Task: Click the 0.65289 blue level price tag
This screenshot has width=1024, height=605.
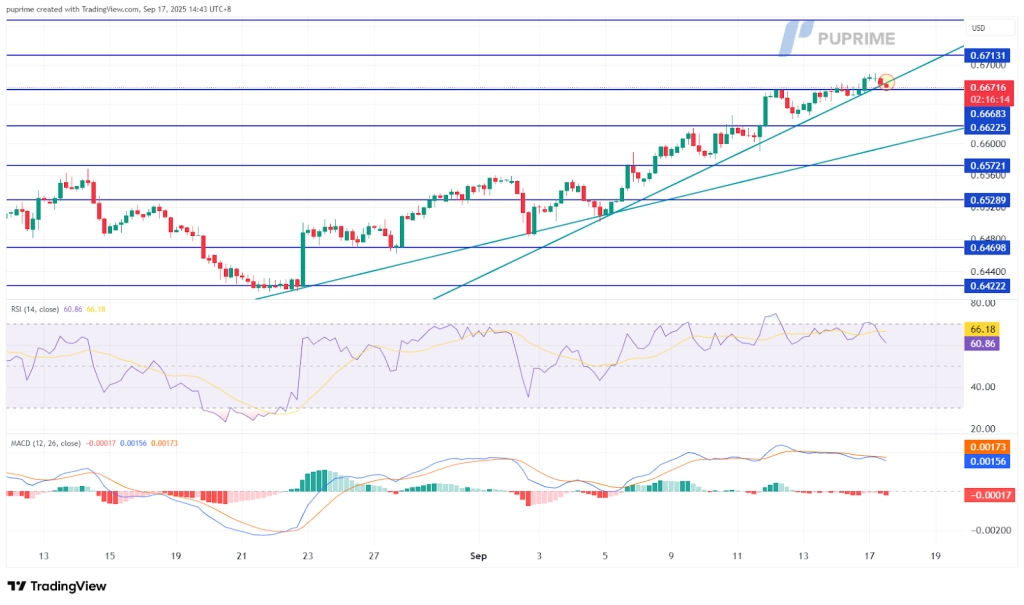Action: pos(988,200)
